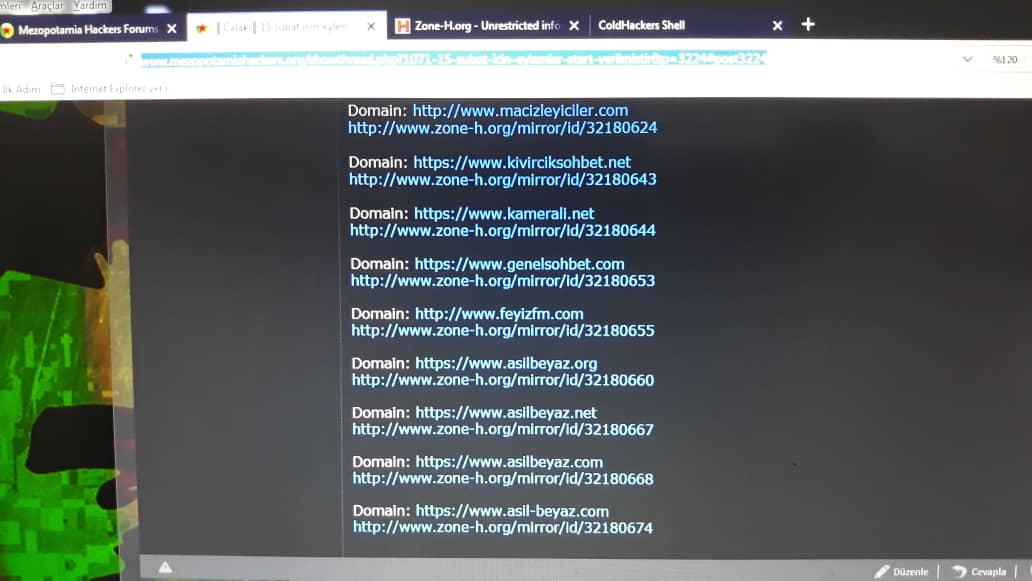Click the Düzenle pencil icon
This screenshot has width=1032, height=581.
click(x=882, y=572)
